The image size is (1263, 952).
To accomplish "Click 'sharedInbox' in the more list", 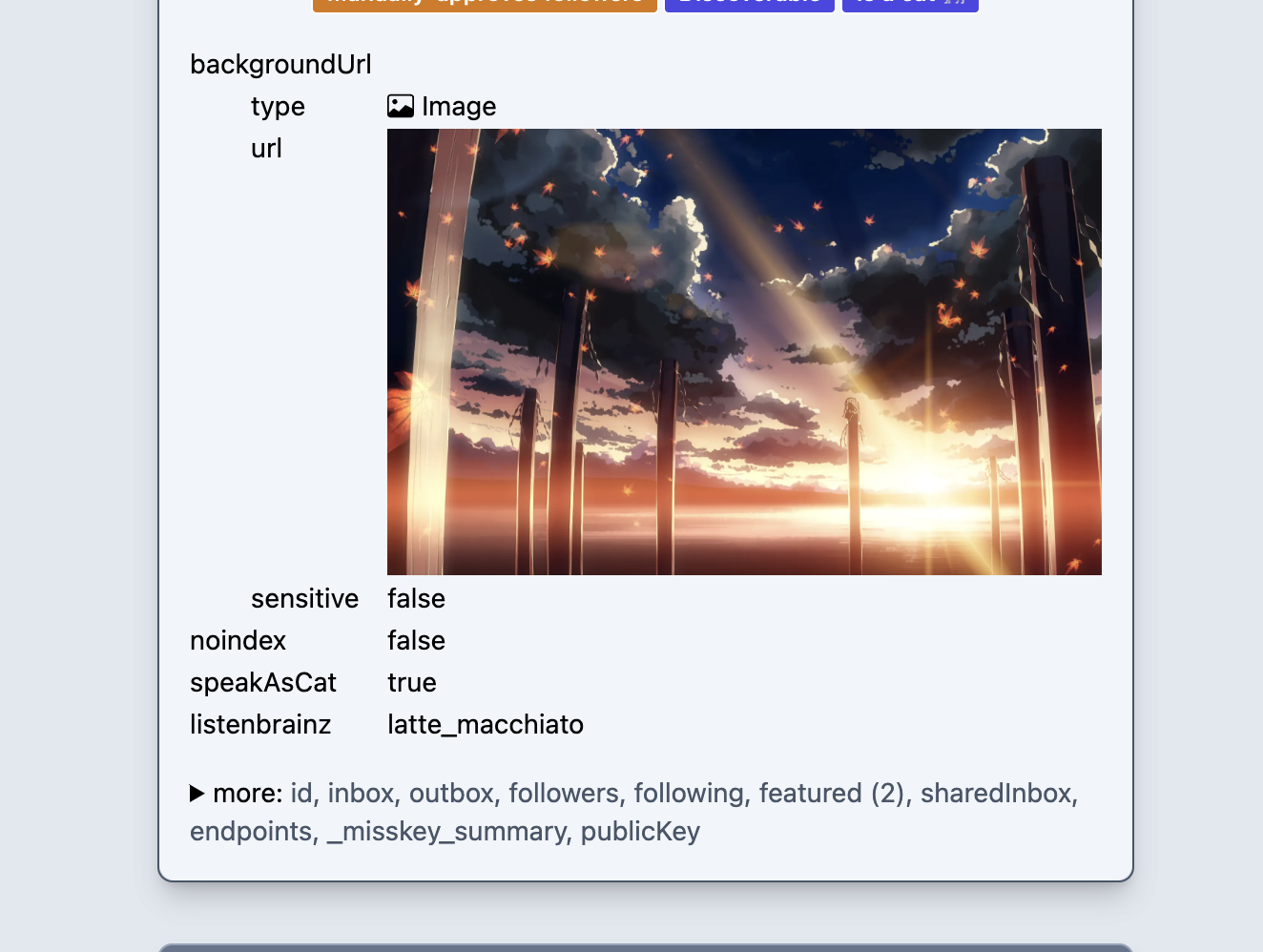I will click(995, 793).
